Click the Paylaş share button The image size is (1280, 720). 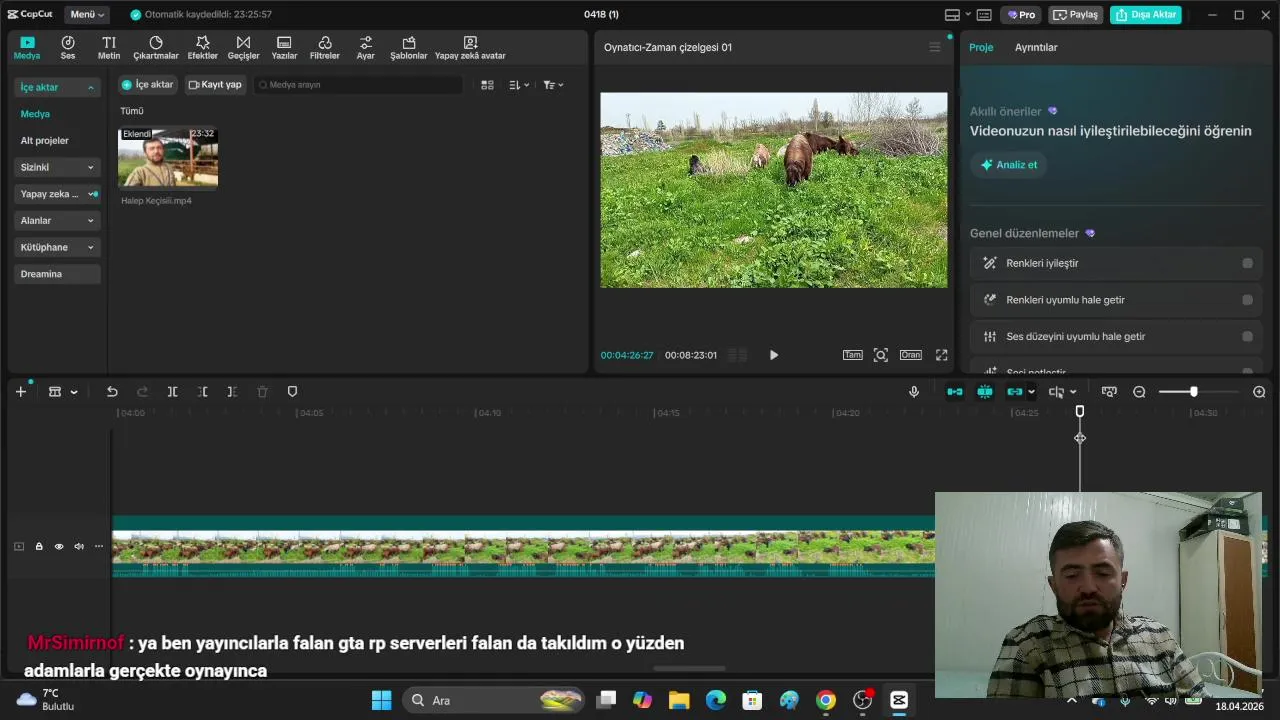[1075, 15]
